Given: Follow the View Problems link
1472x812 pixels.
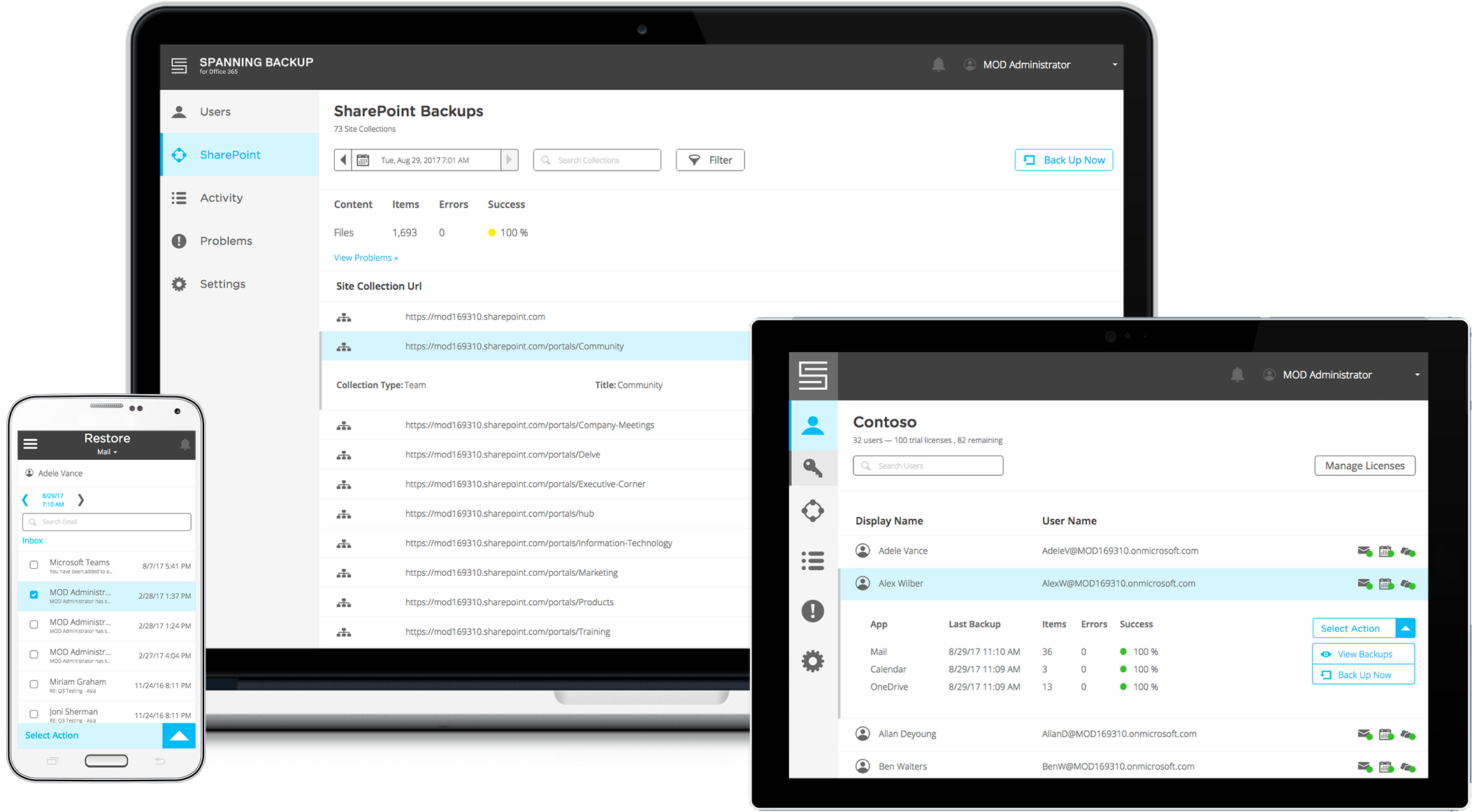Looking at the screenshot, I should click(366, 258).
